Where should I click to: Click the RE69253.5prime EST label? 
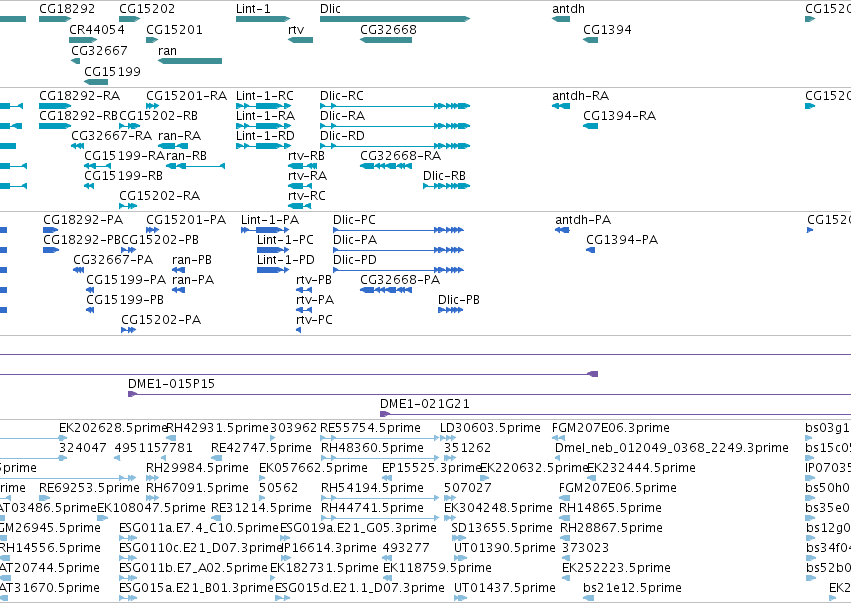[89, 488]
